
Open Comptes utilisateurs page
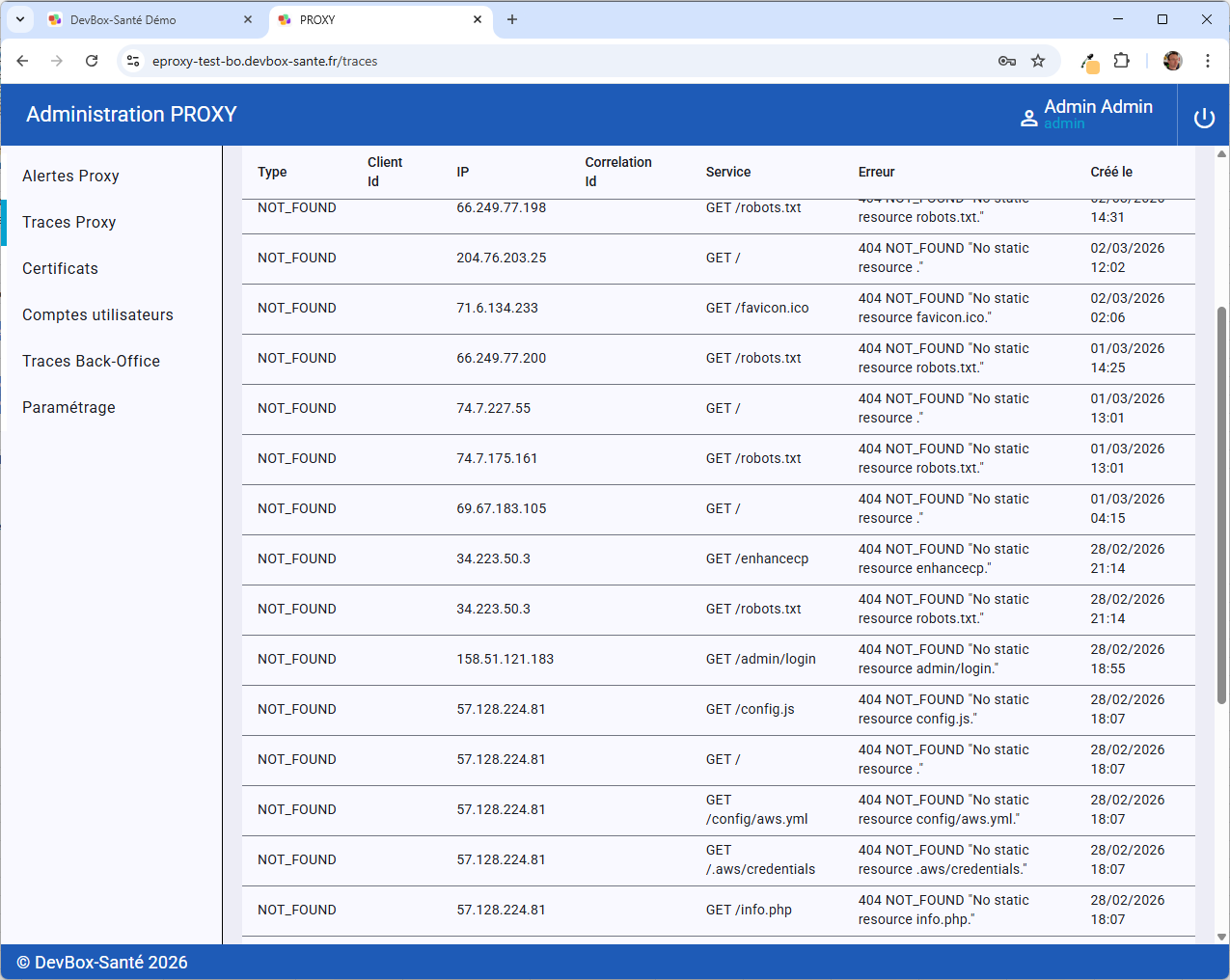(97, 314)
